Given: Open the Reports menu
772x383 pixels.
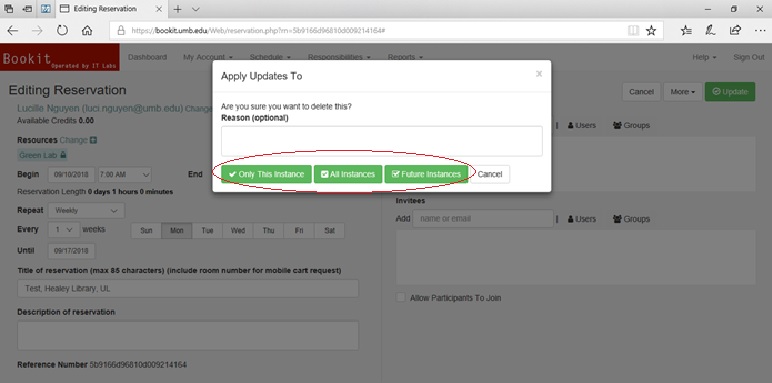Looking at the screenshot, I should click(x=405, y=57).
